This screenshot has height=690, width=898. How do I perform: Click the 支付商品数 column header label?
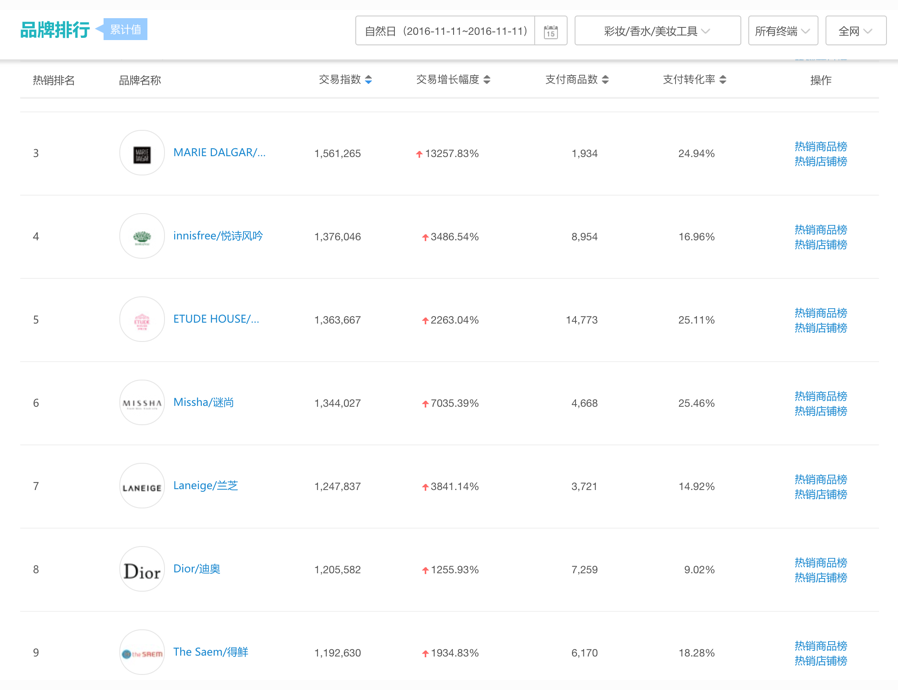click(572, 80)
